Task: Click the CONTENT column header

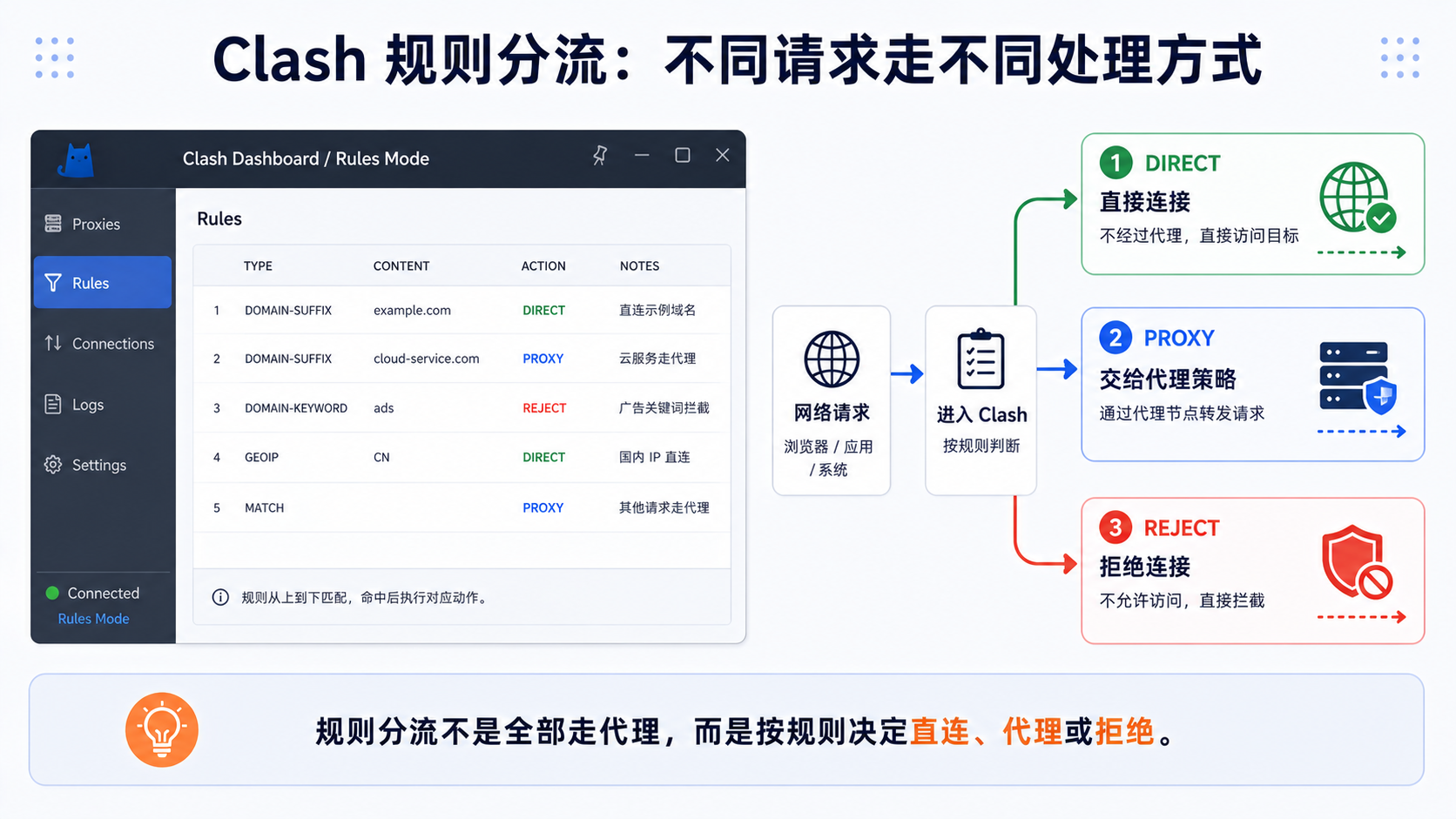Action: click(401, 266)
